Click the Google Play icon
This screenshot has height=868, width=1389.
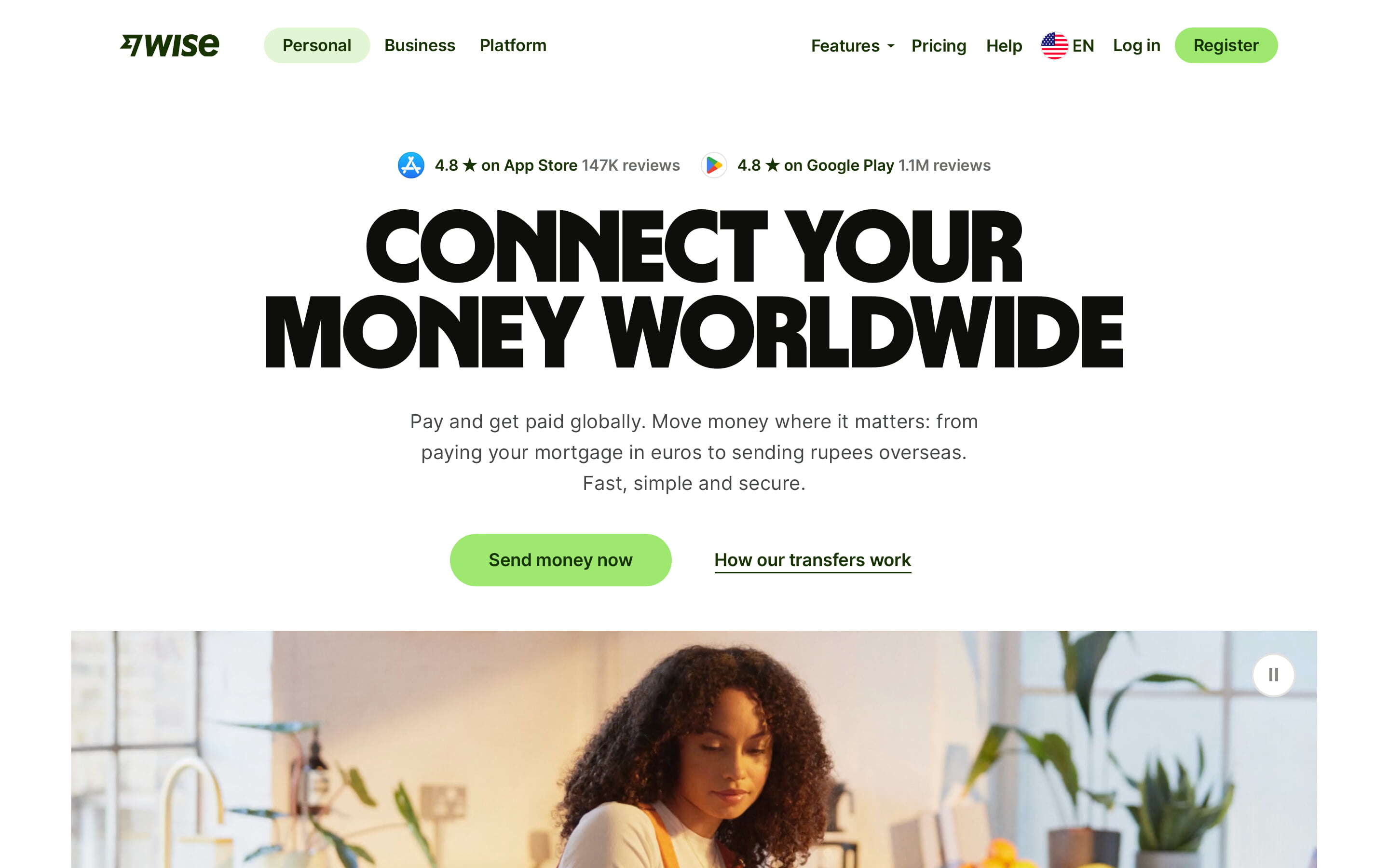coord(714,165)
